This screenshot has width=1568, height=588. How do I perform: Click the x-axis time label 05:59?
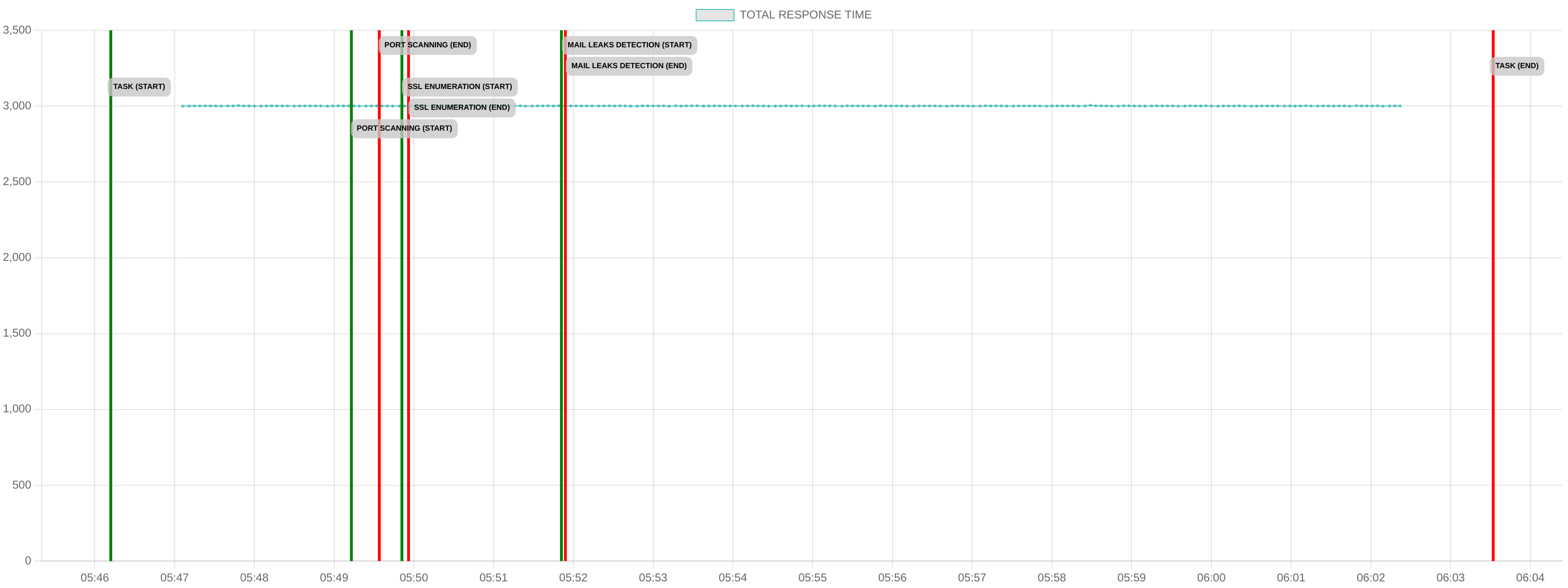[1131, 578]
